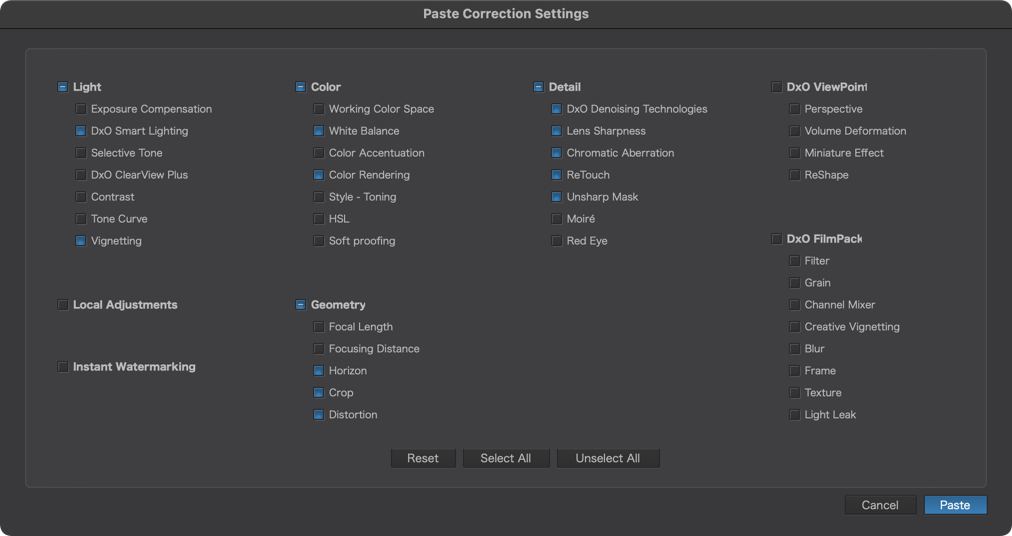Confirm with the Paste button

[955, 505]
